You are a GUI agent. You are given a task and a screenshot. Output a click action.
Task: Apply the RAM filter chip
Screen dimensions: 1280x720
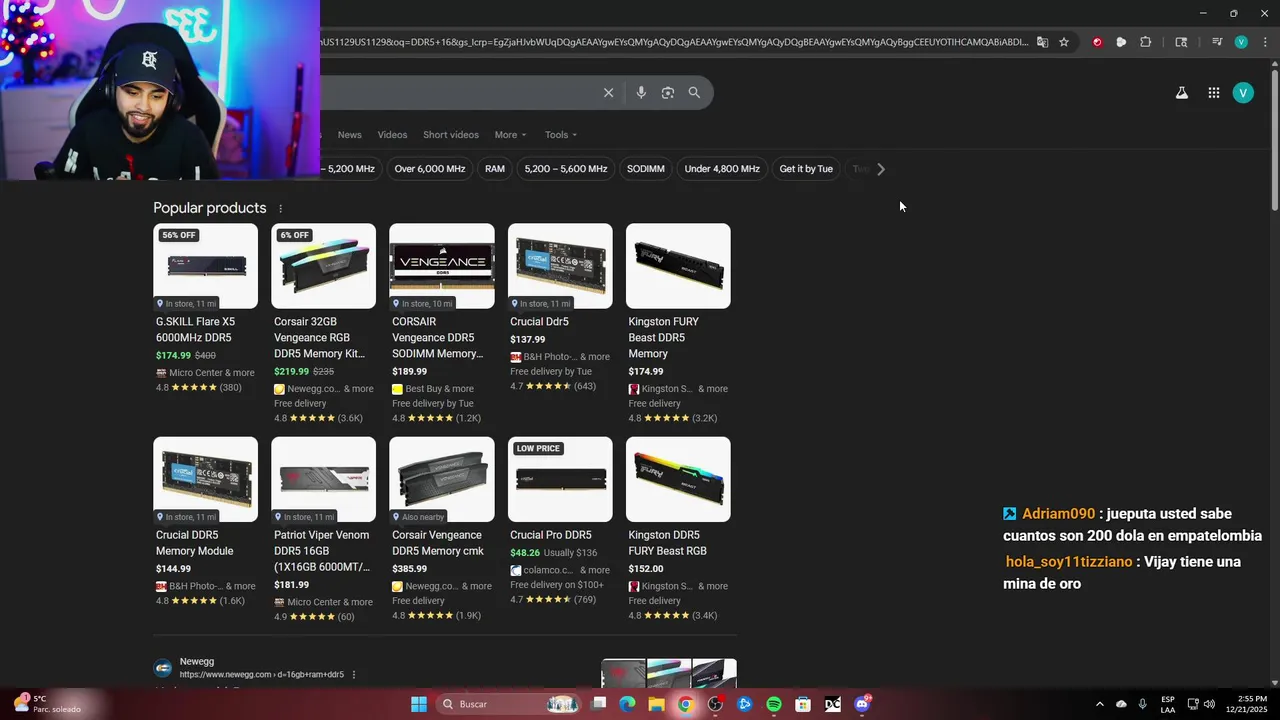[x=495, y=169]
